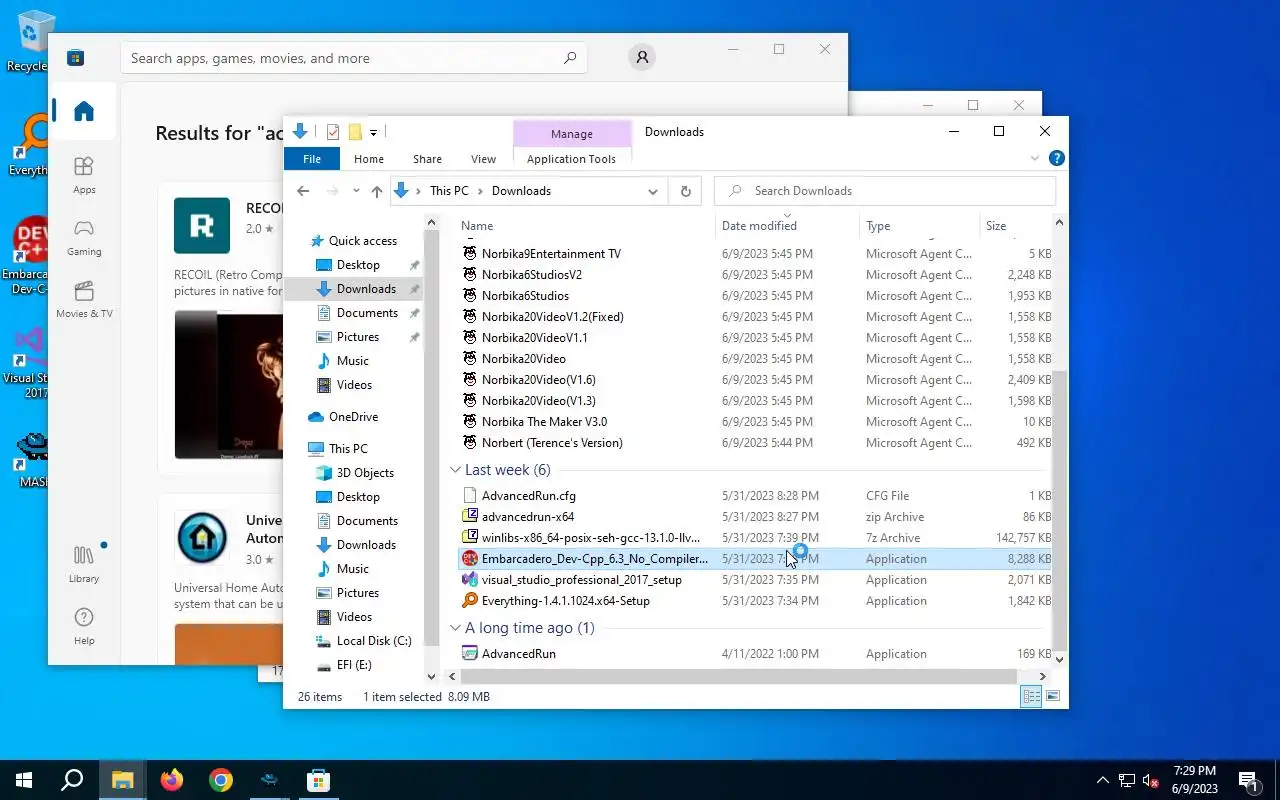This screenshot has width=1280, height=800.
Task: Open the File tab in Explorer
Action: [x=312, y=159]
